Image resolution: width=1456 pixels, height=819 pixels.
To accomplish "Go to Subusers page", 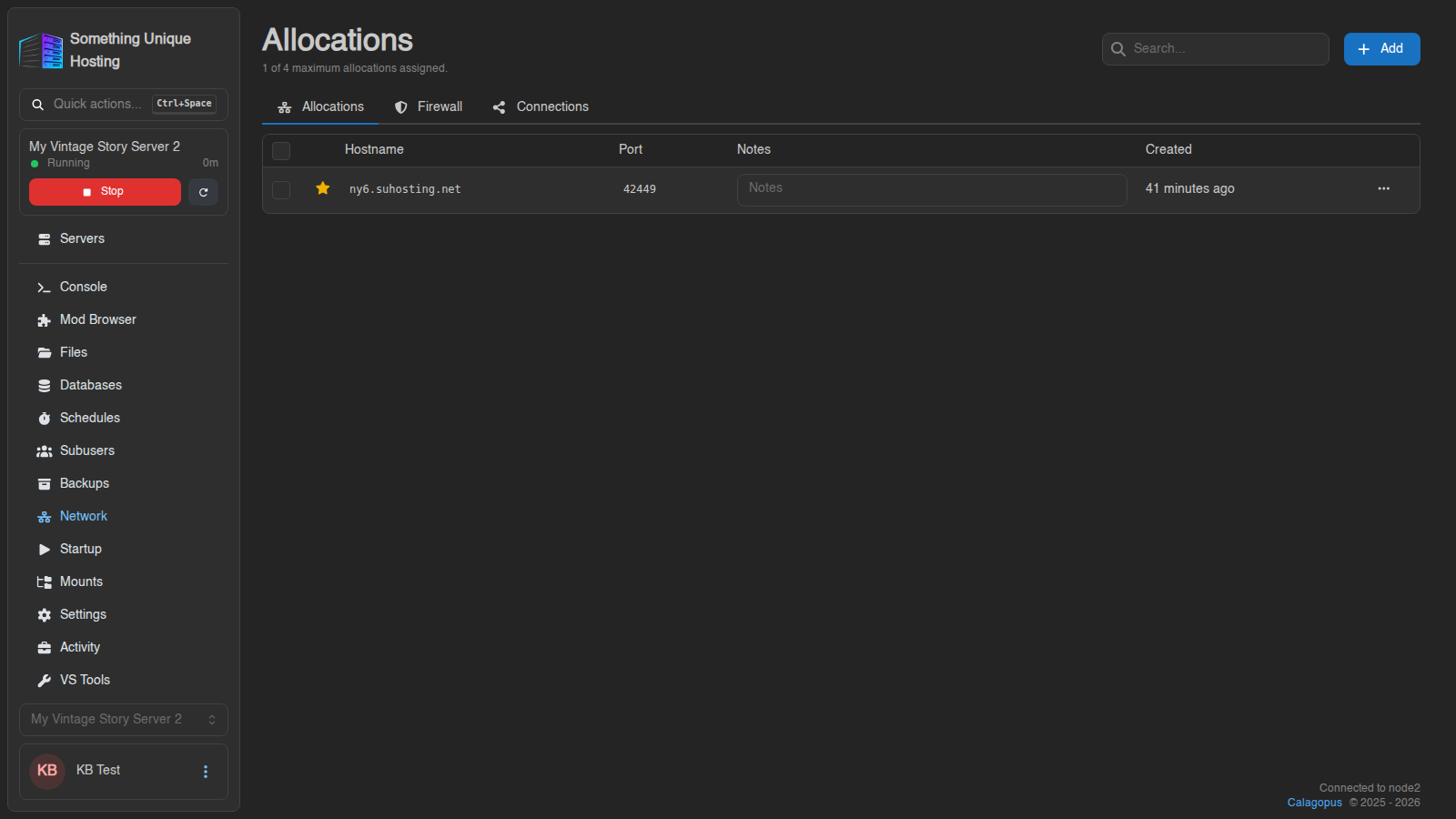I will [124, 450].
